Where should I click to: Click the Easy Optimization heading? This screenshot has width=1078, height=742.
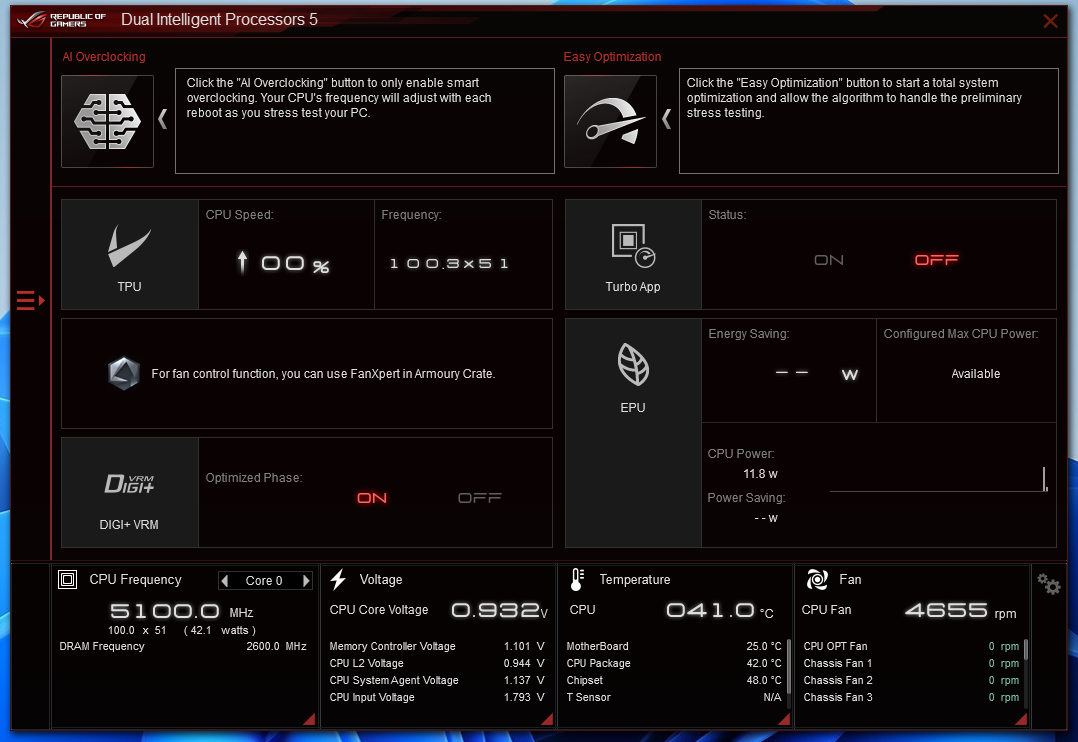(x=613, y=57)
